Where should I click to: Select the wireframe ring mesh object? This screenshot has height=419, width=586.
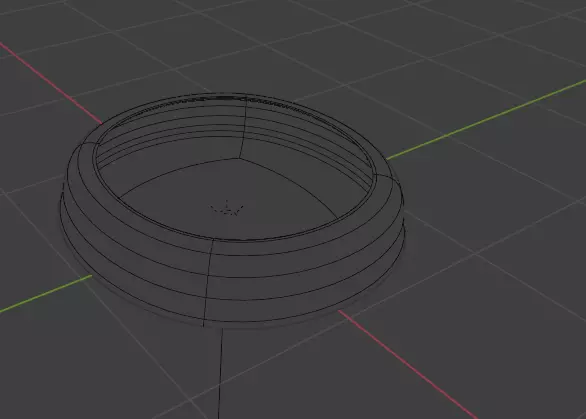tap(232, 210)
